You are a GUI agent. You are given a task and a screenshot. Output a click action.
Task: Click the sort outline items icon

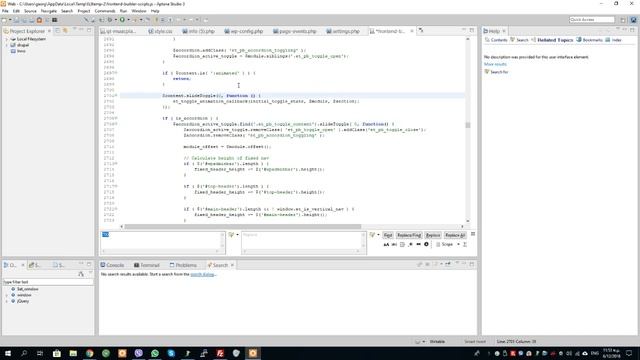click(81, 274)
